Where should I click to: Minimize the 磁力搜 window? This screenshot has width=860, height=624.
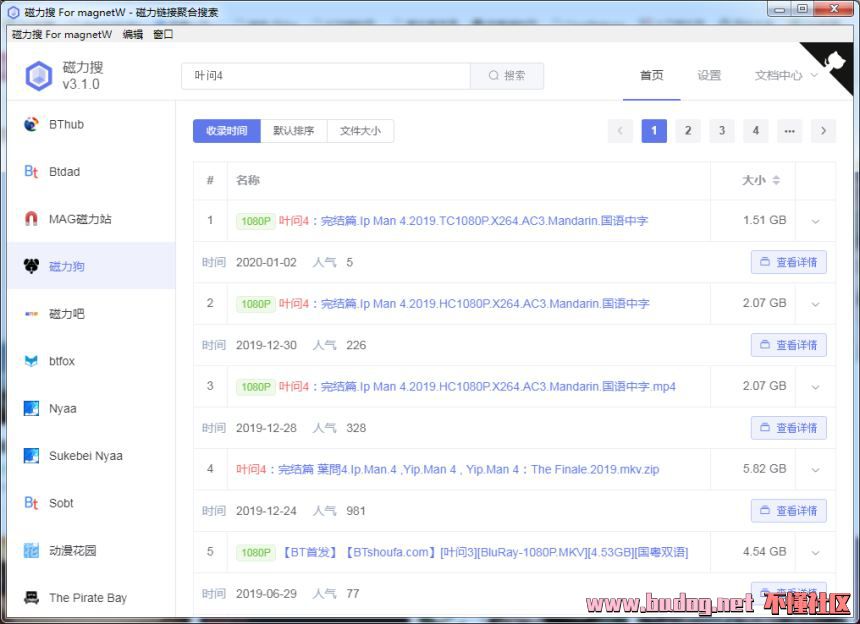[780, 9]
